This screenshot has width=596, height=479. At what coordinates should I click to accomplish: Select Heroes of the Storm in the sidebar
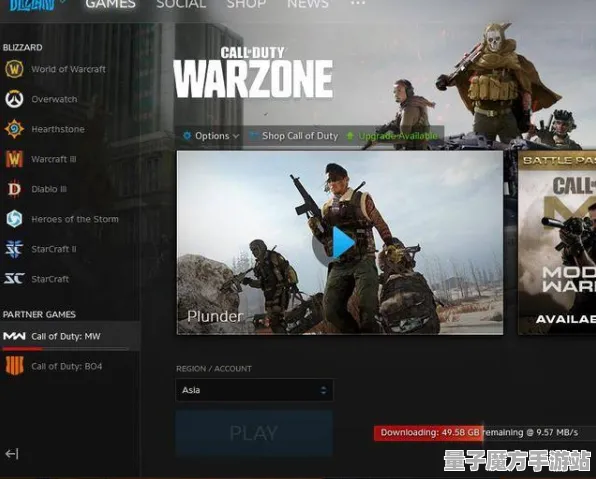[x=70, y=219]
